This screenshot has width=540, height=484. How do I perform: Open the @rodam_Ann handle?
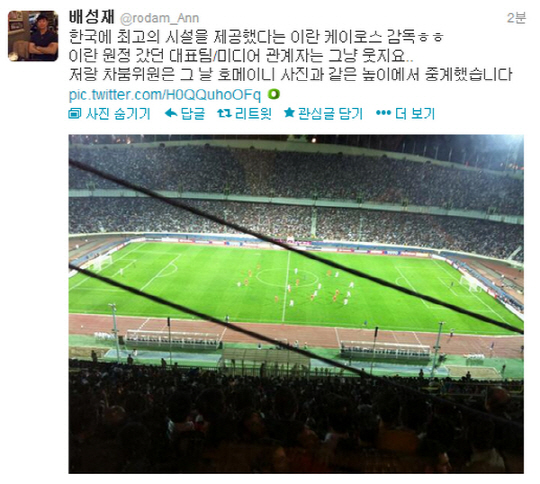pos(159,18)
